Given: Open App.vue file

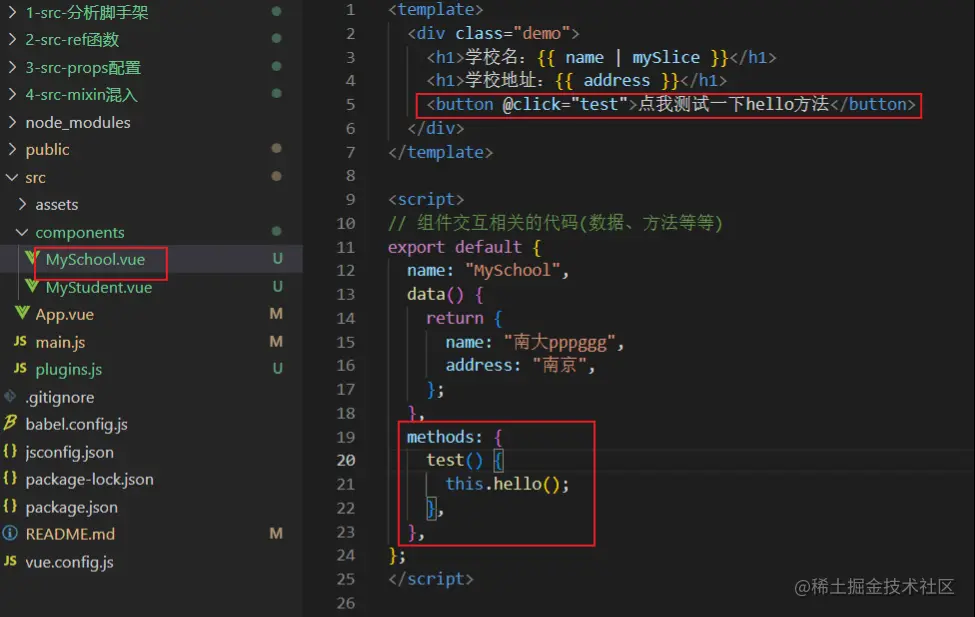Looking at the screenshot, I should click(x=65, y=315).
